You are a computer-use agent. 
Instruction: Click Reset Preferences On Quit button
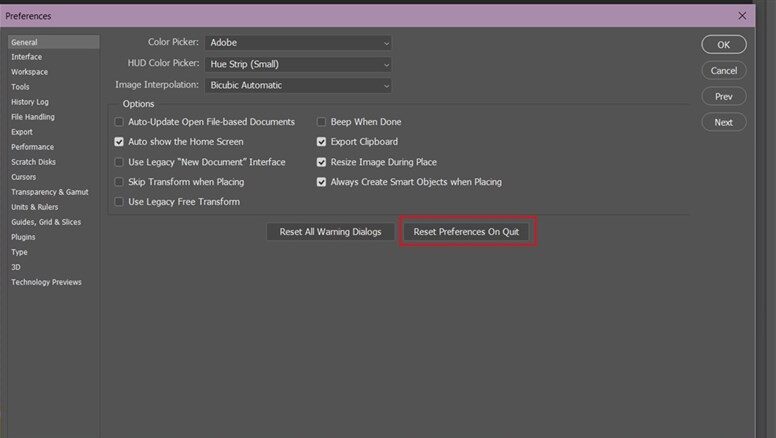click(x=465, y=232)
